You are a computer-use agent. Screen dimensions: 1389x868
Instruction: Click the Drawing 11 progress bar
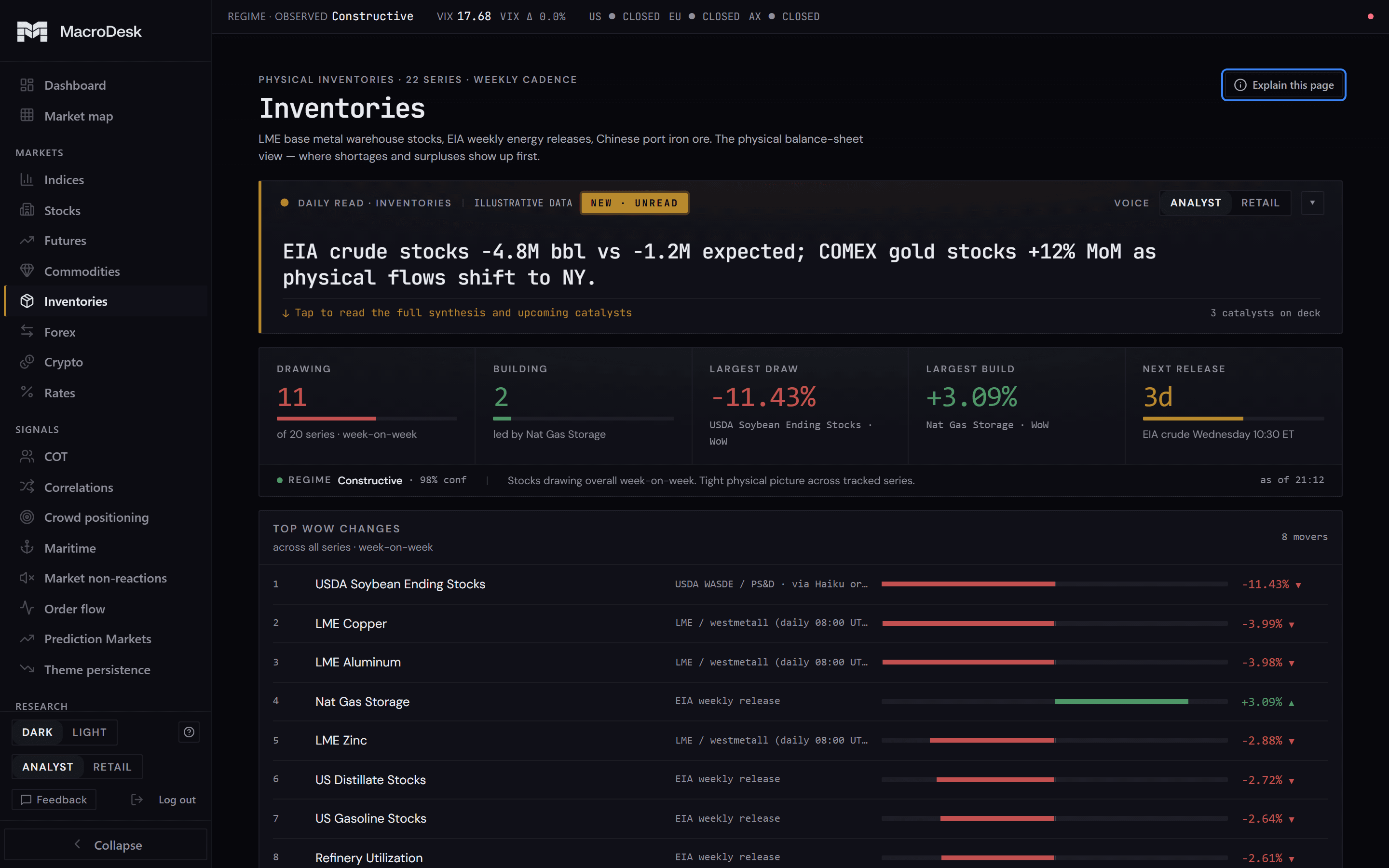[x=367, y=419]
